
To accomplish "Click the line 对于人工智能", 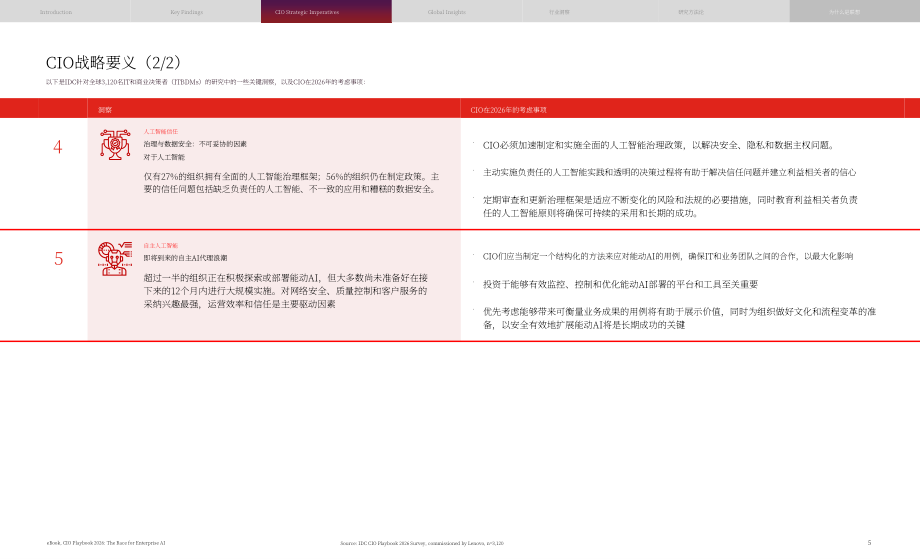I will (x=164, y=157).
